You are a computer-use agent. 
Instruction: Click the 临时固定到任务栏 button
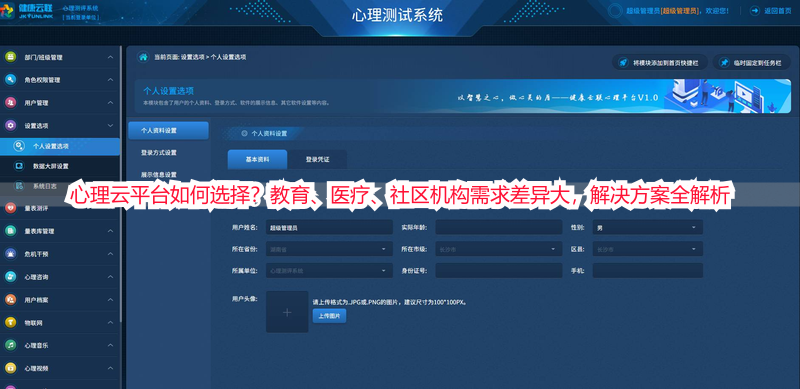coord(752,63)
